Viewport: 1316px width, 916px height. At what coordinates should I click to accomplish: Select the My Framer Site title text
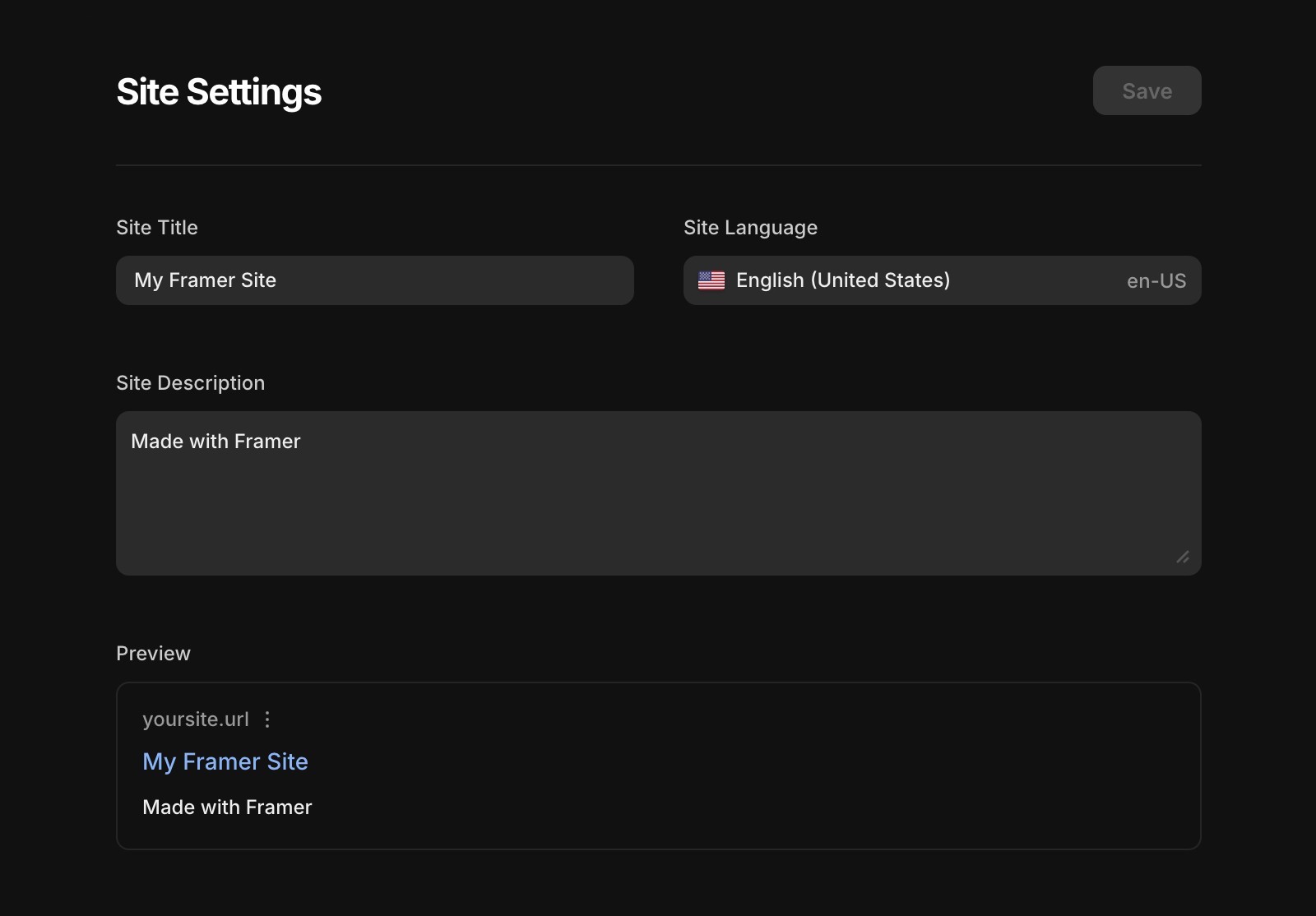(205, 280)
